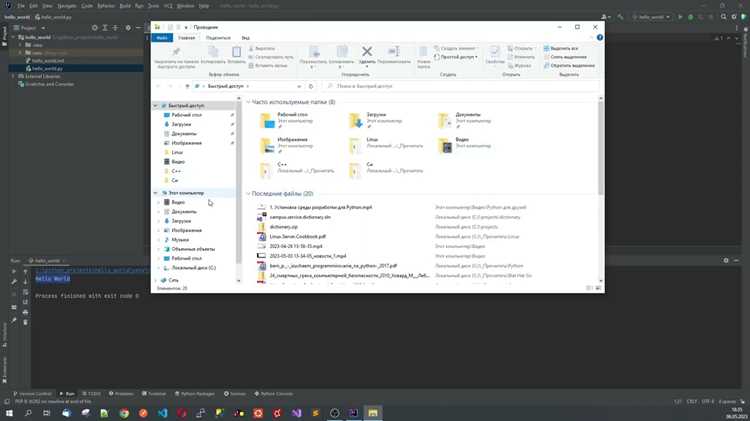Open Visual Studio Code from the taskbar
Screen dimensions: 750x421
pos(163,413)
